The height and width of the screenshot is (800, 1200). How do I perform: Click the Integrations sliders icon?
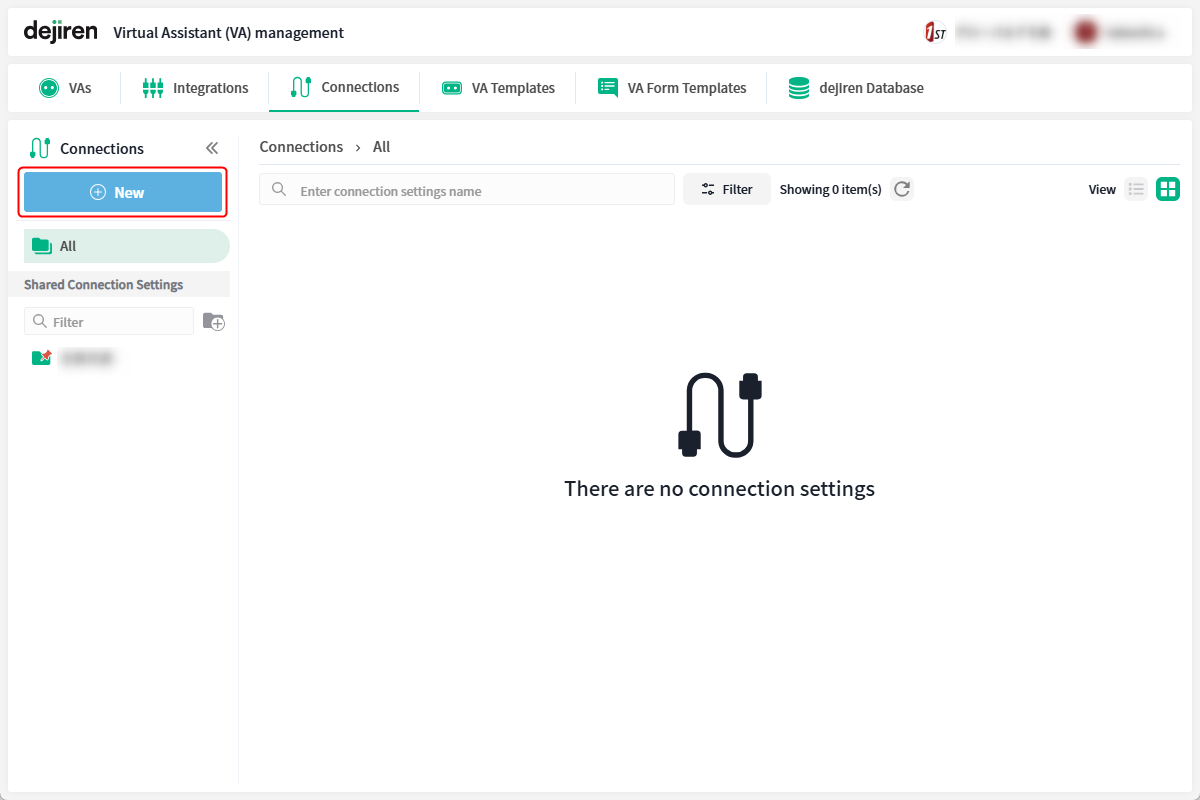(152, 88)
